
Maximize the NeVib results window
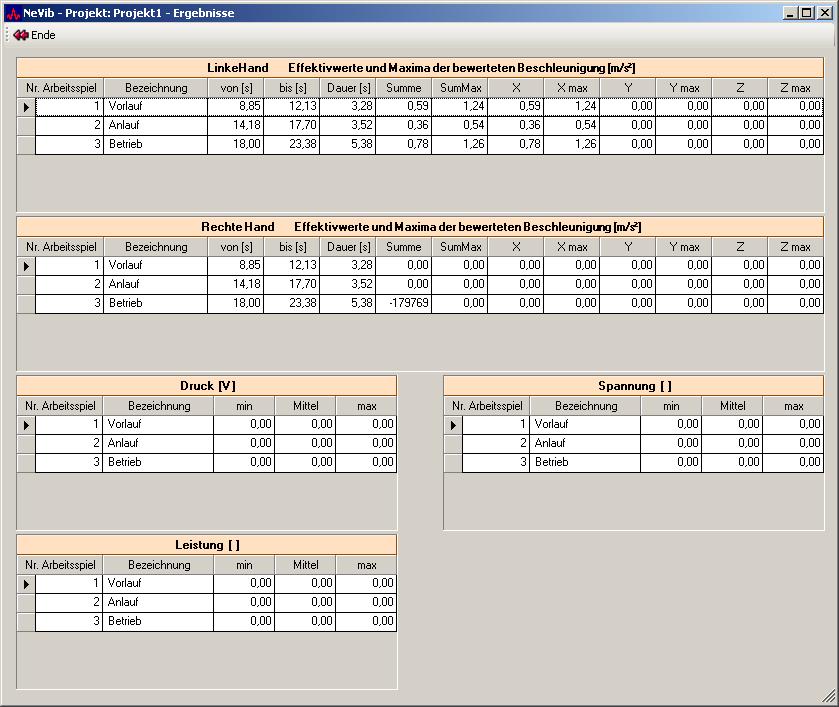coord(805,12)
